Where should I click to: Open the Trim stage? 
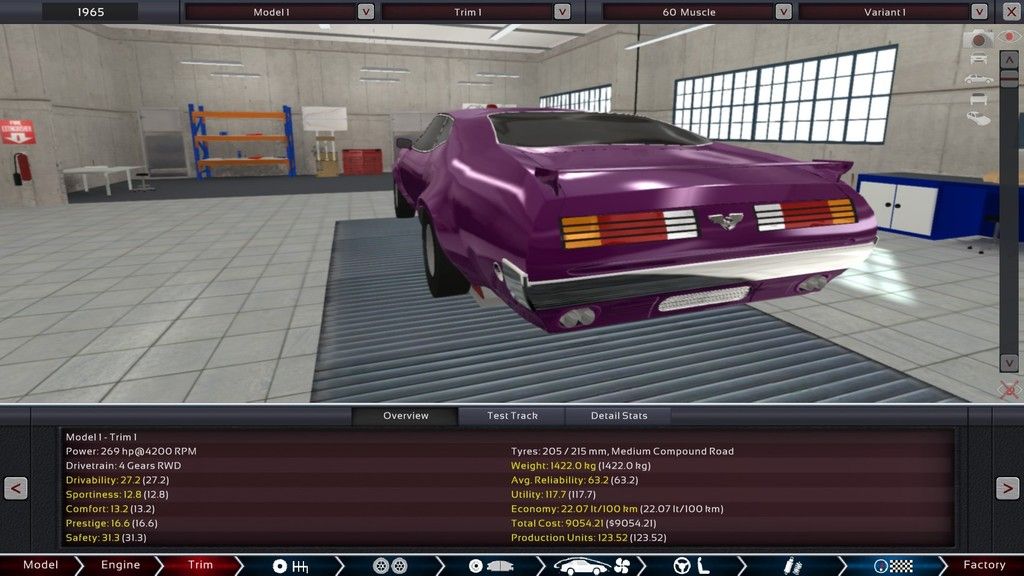click(x=200, y=566)
